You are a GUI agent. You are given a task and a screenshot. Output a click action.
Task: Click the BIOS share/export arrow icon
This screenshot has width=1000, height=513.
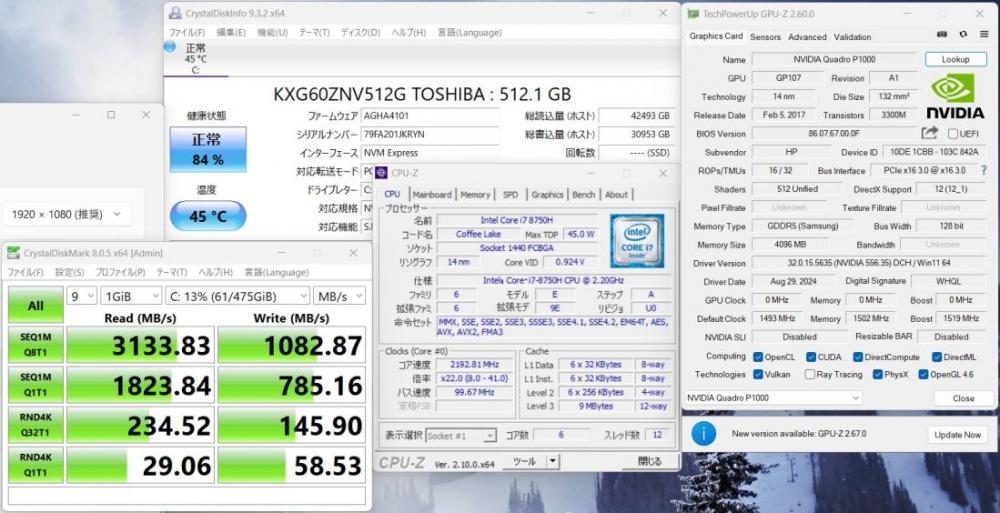click(930, 133)
